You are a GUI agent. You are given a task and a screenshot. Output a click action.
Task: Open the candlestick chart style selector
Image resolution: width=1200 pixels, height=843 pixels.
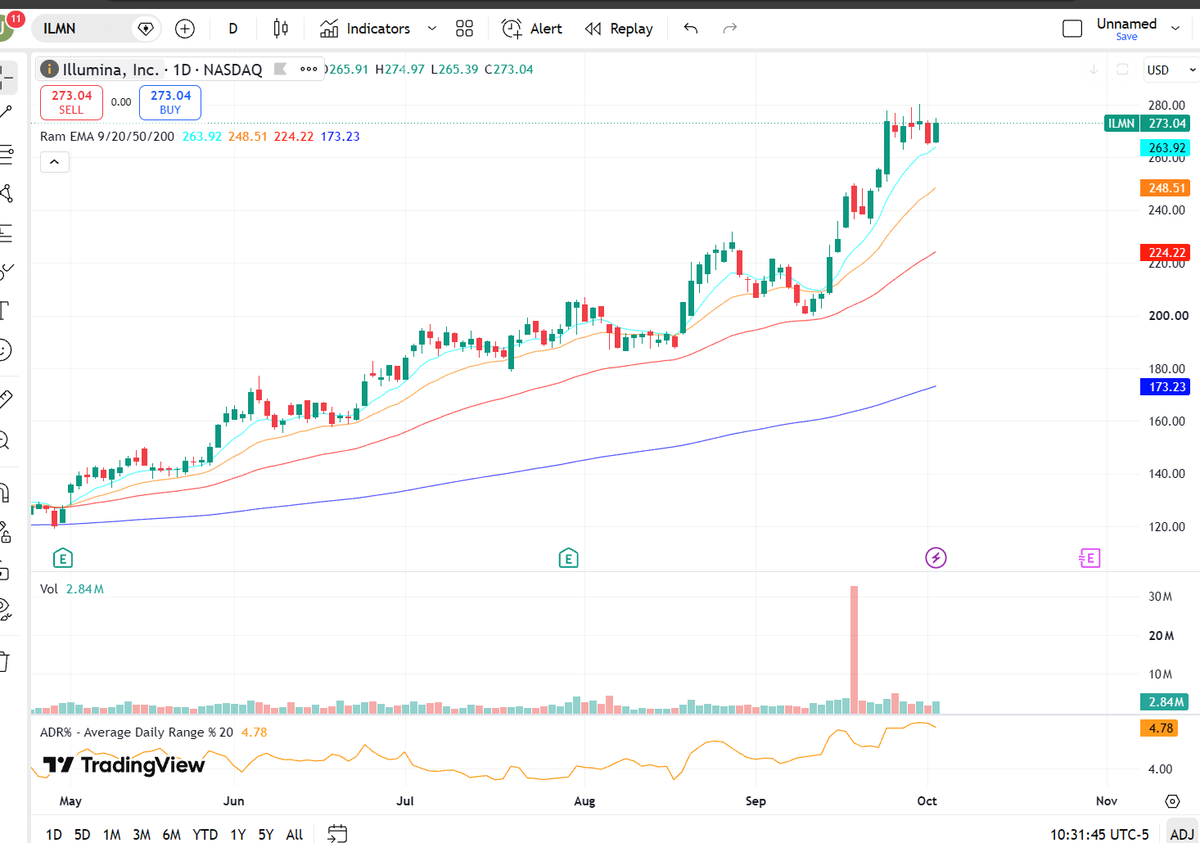(x=280, y=29)
